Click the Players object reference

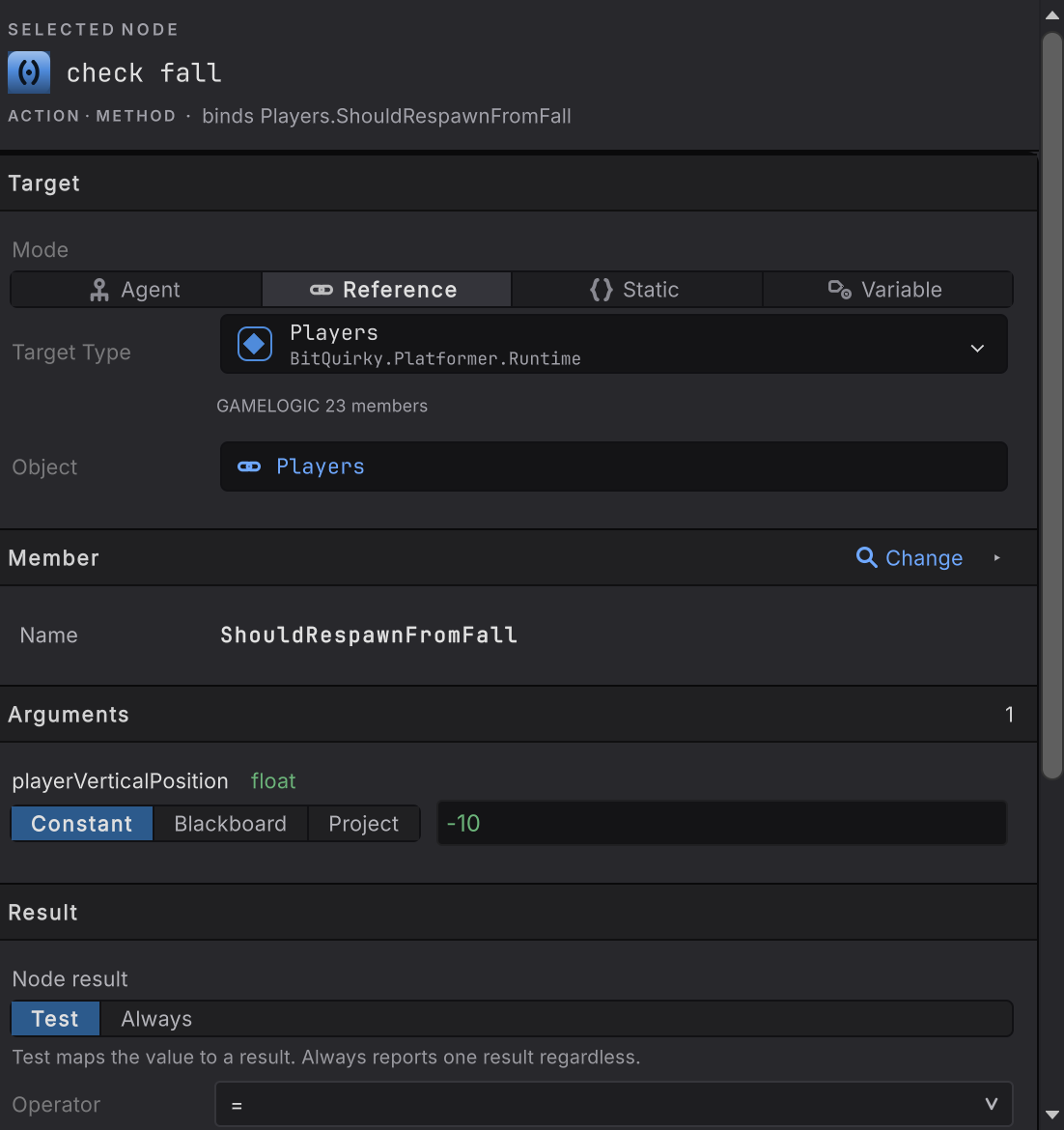click(x=320, y=467)
